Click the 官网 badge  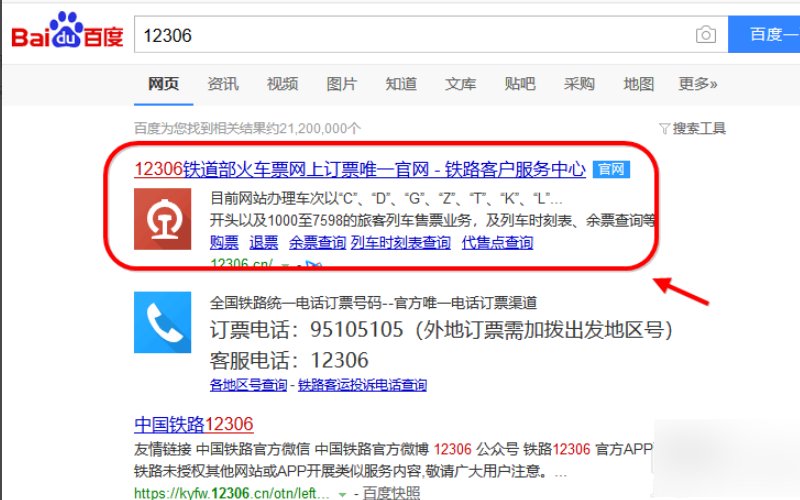611,169
